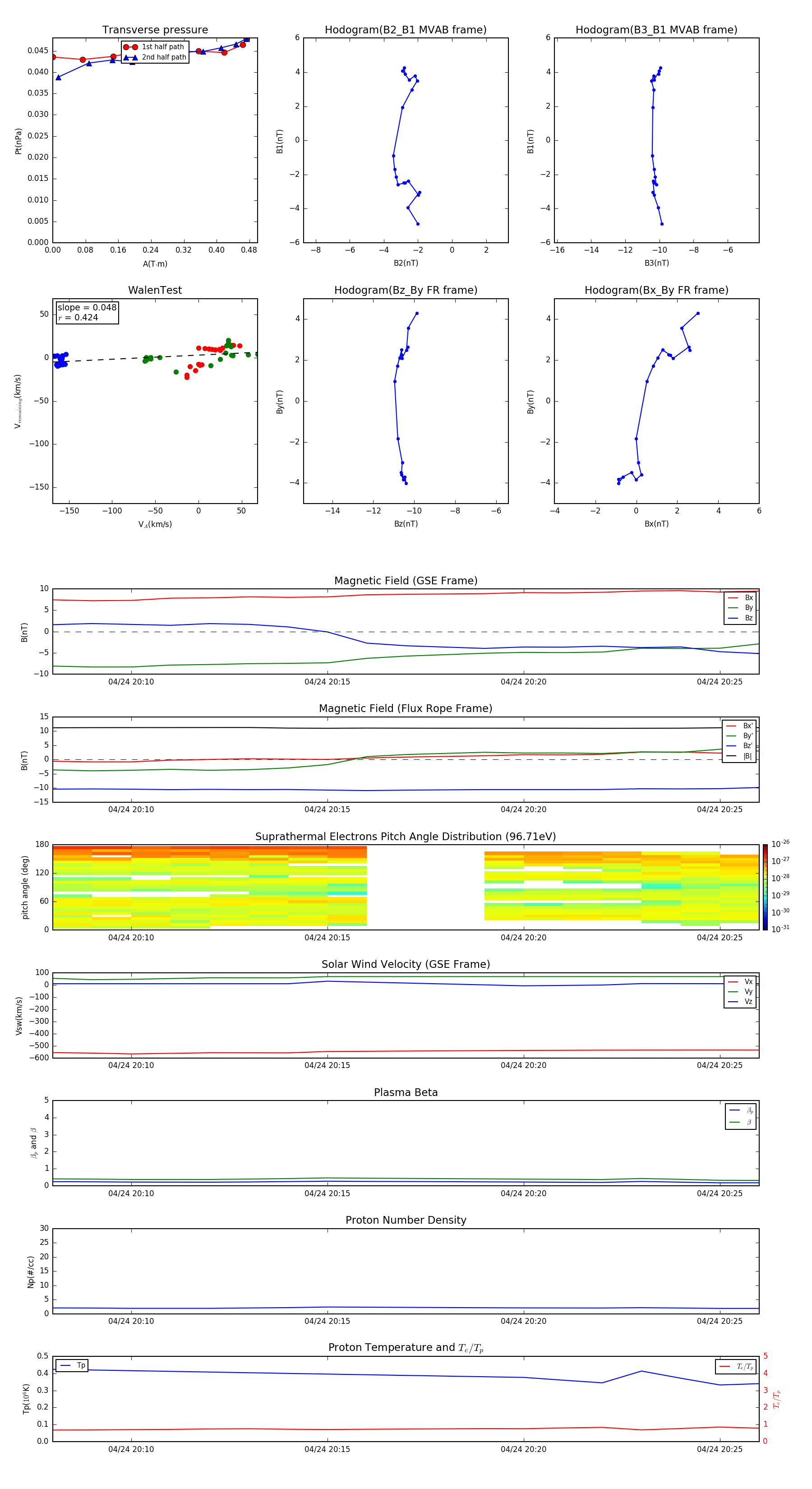The width and height of the screenshot is (812, 1489).
Task: Click the "Tp(10^6K)" axis label
Action: point(26,1399)
